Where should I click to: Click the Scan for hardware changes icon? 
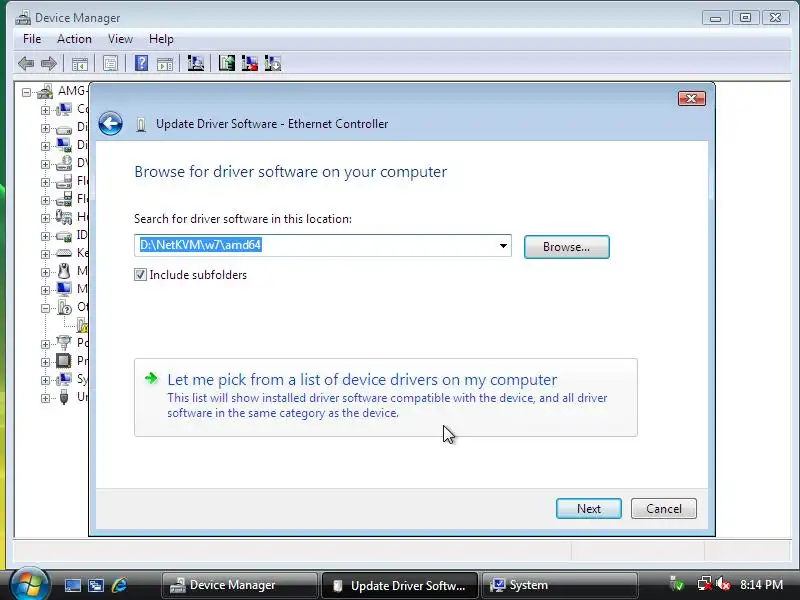pos(195,63)
